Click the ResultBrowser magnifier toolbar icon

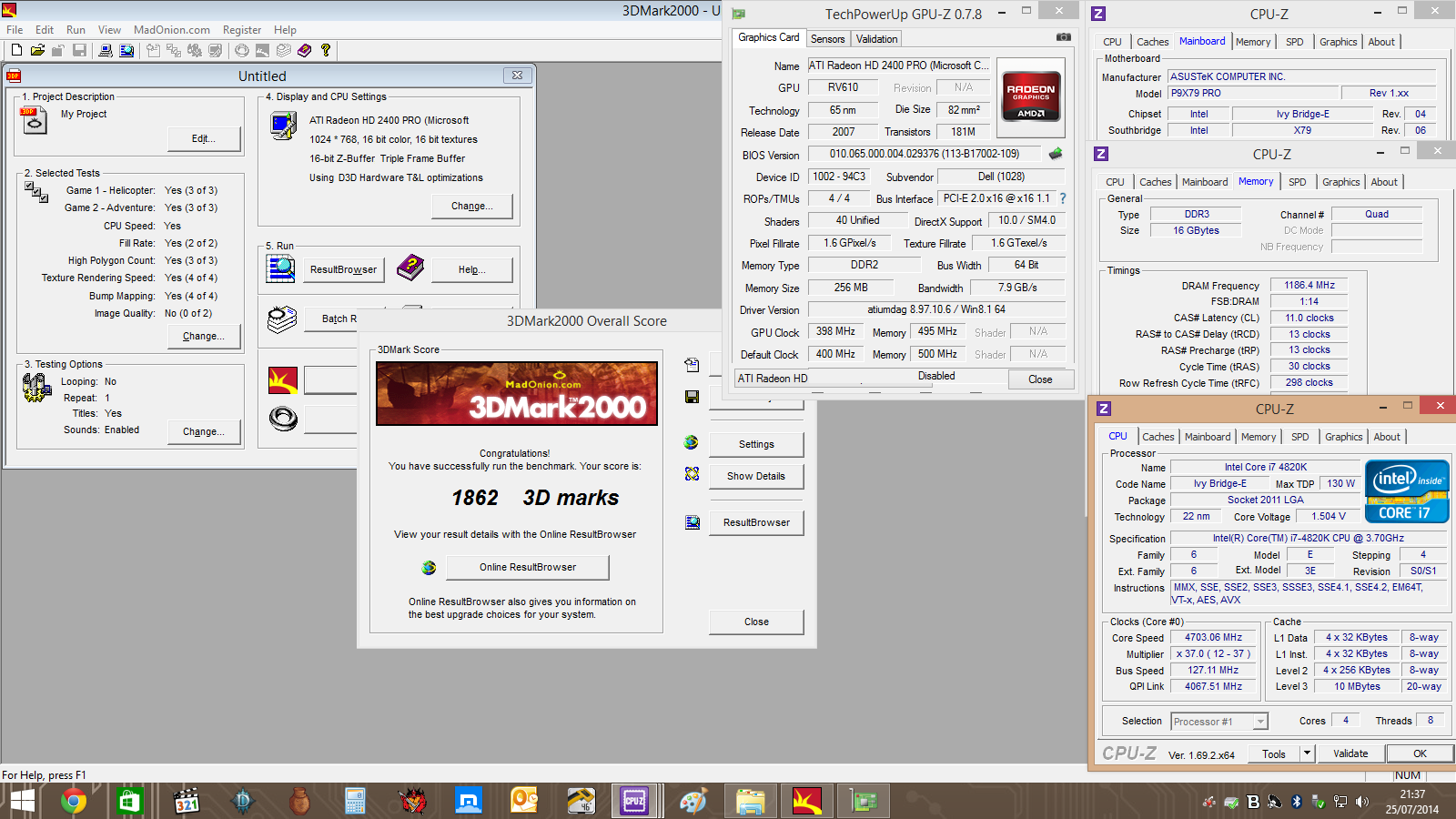coord(126,50)
